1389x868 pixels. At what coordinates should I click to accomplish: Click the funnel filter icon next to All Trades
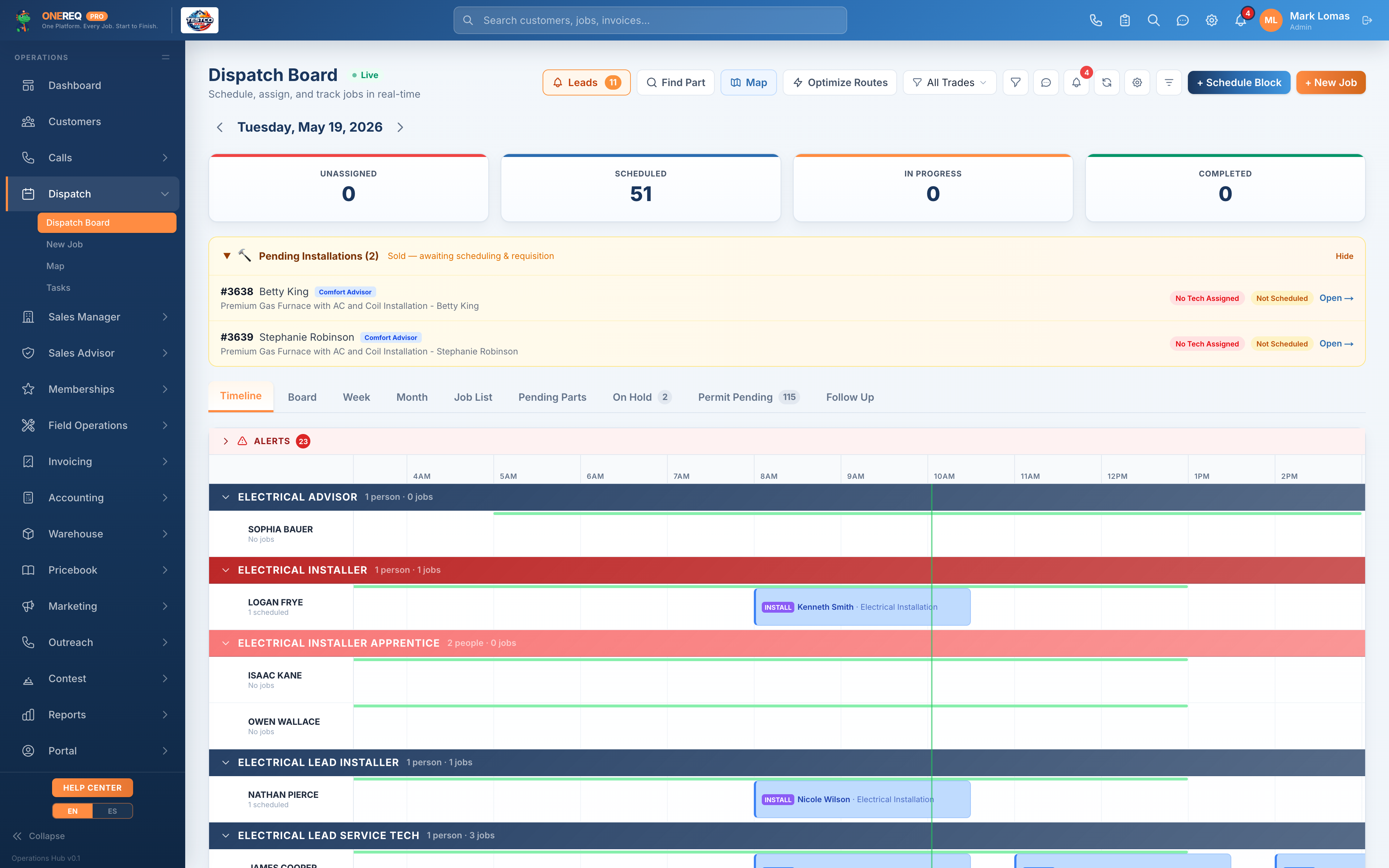point(1015,83)
